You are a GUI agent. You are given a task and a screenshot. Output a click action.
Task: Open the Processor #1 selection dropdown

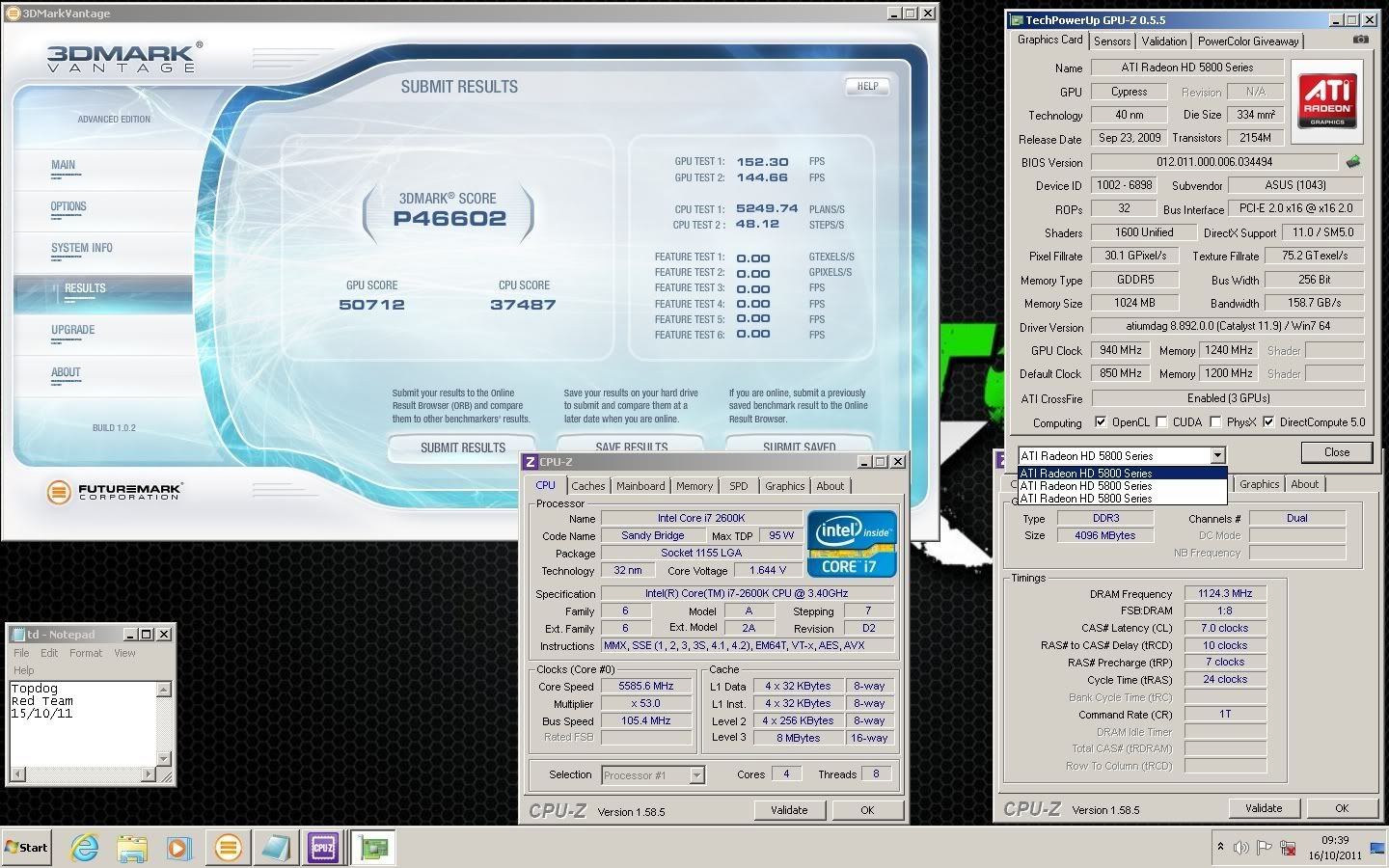click(697, 774)
